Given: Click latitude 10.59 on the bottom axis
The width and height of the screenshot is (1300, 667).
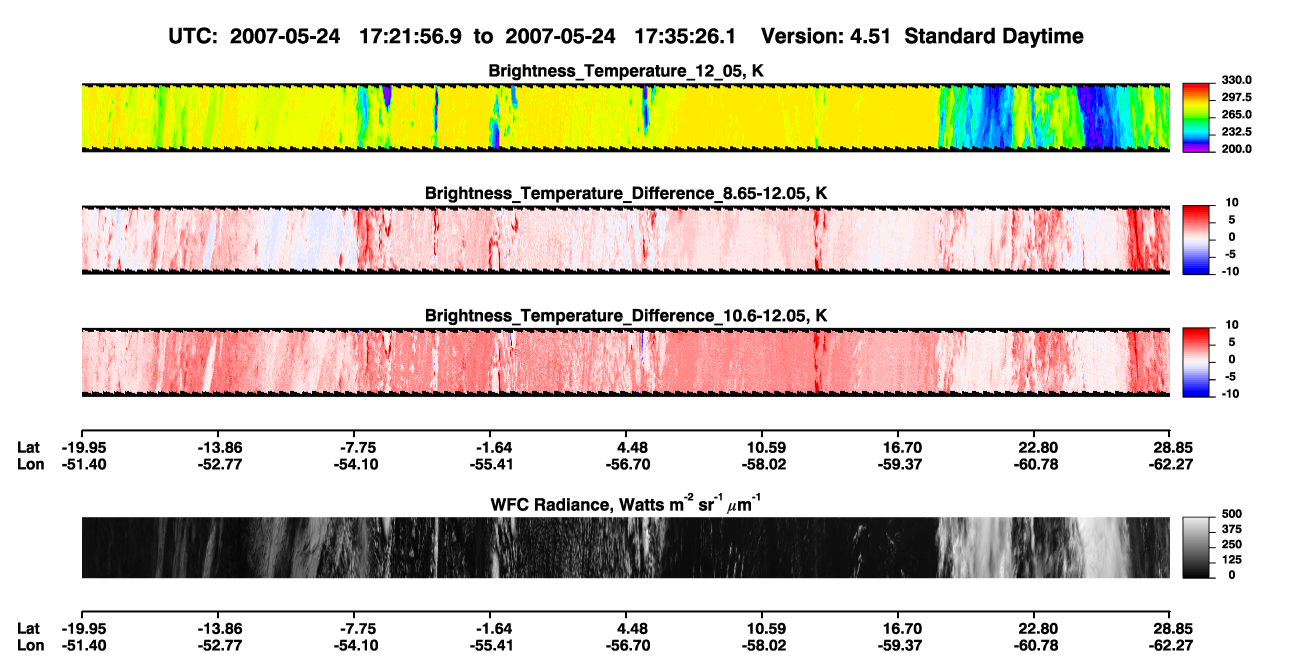Looking at the screenshot, I should [x=762, y=629].
